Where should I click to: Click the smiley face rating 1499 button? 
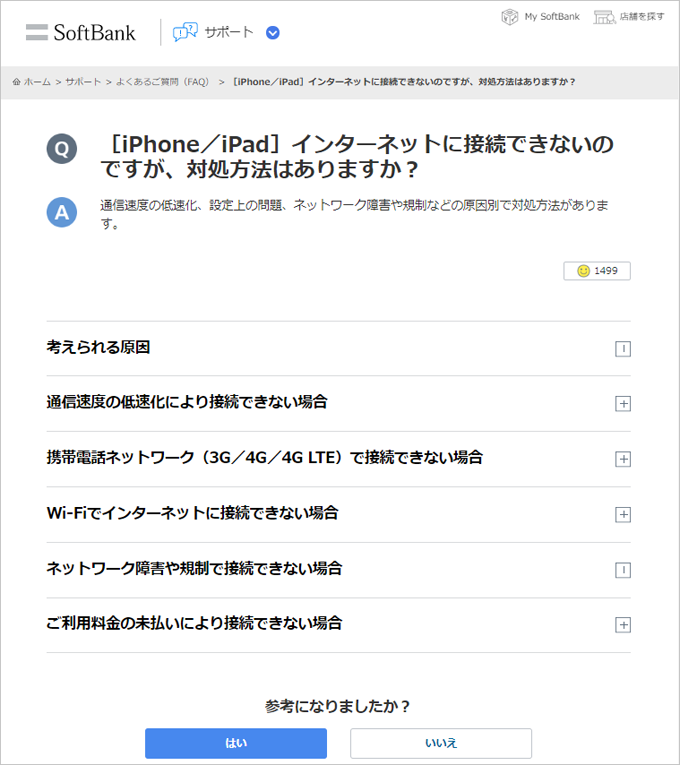[x=597, y=271]
